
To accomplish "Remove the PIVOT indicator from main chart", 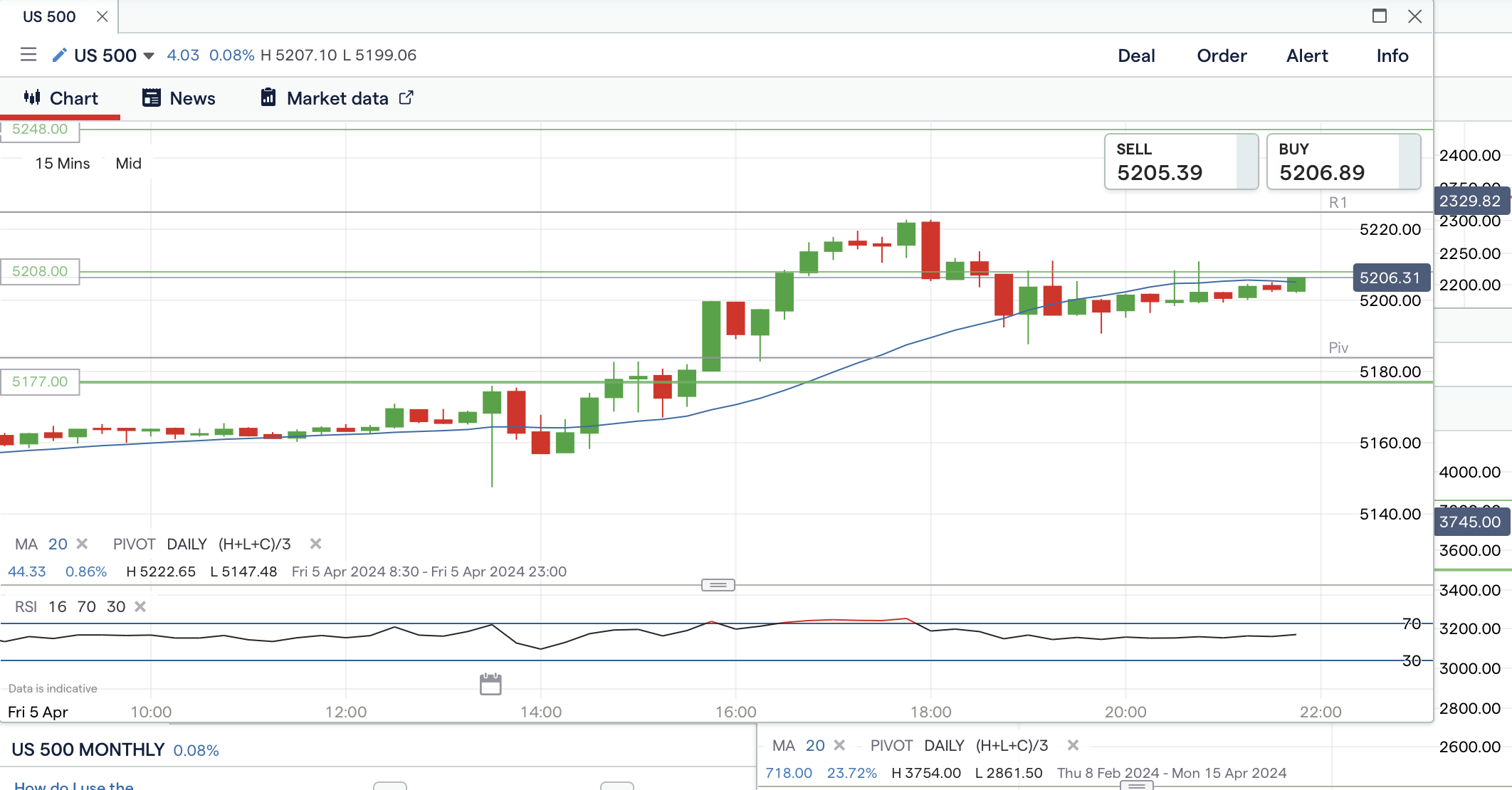I will click(x=316, y=544).
